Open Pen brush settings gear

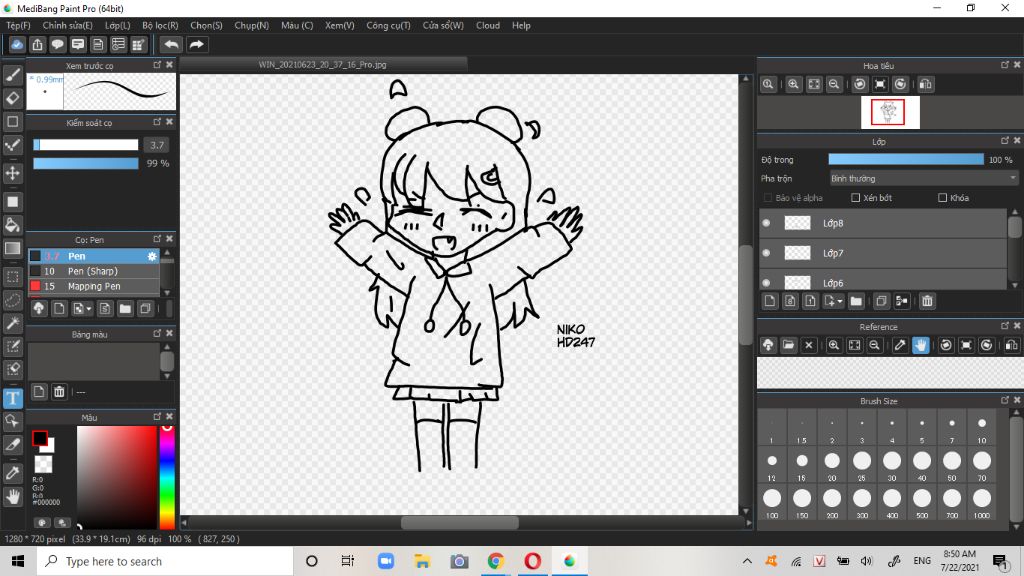tap(152, 256)
